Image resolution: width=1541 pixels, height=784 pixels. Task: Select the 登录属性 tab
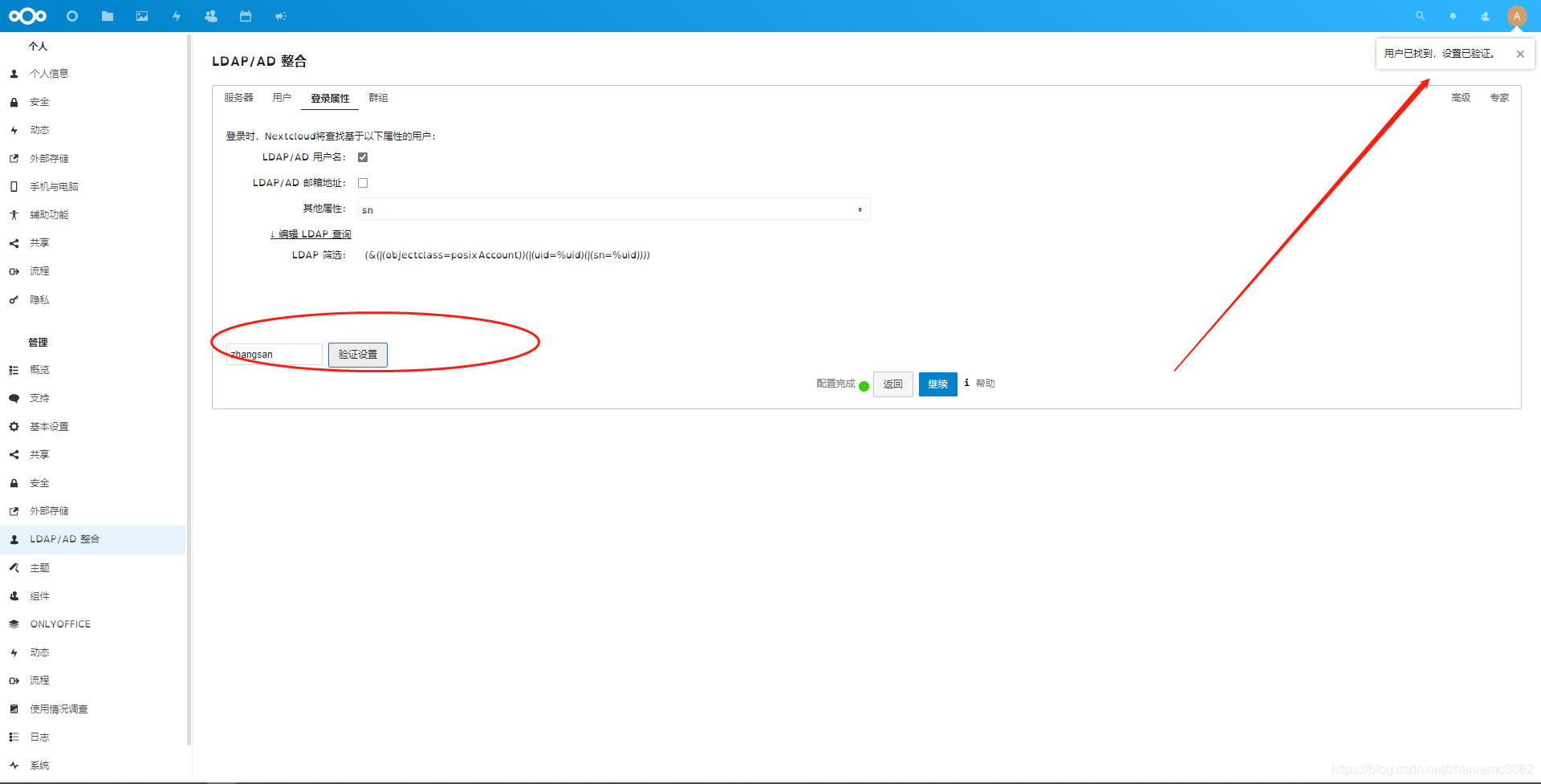(x=330, y=98)
